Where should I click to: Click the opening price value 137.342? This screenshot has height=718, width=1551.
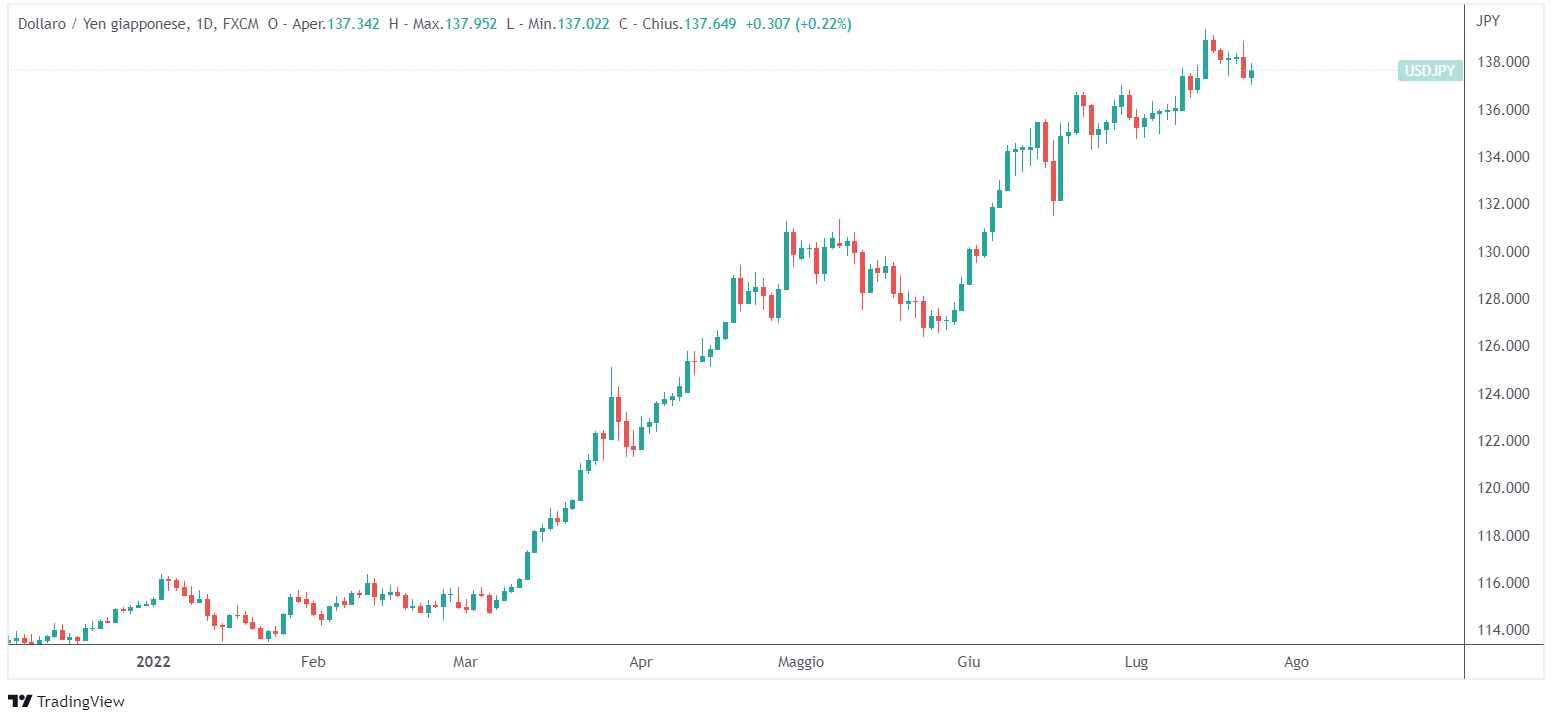coord(354,23)
